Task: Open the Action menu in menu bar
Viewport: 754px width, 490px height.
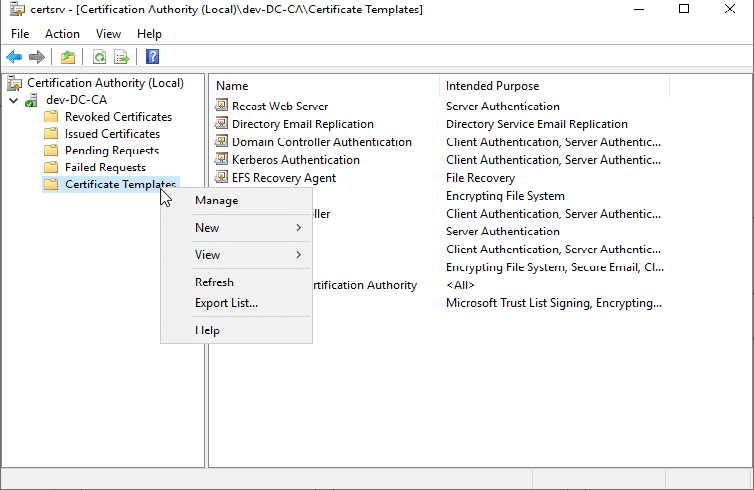Action: tap(62, 34)
